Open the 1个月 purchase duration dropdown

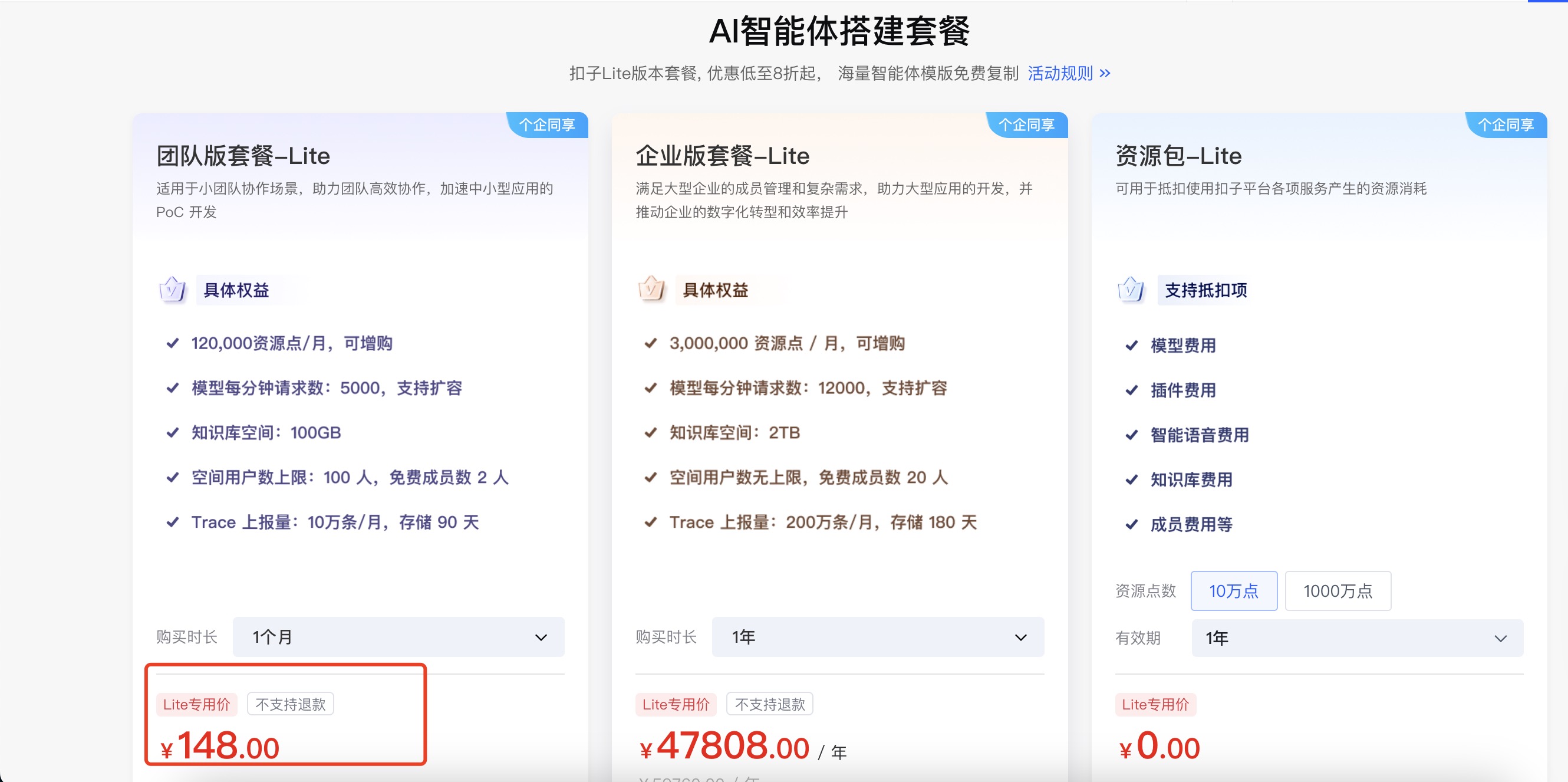398,637
